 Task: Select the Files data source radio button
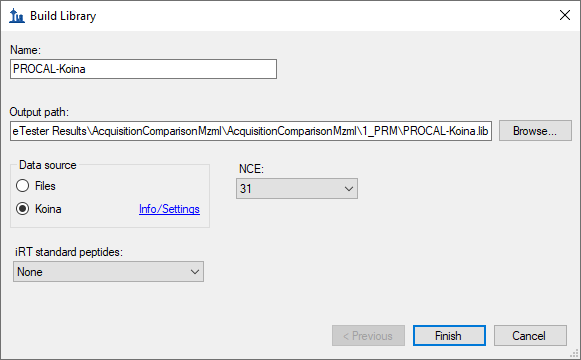23,186
